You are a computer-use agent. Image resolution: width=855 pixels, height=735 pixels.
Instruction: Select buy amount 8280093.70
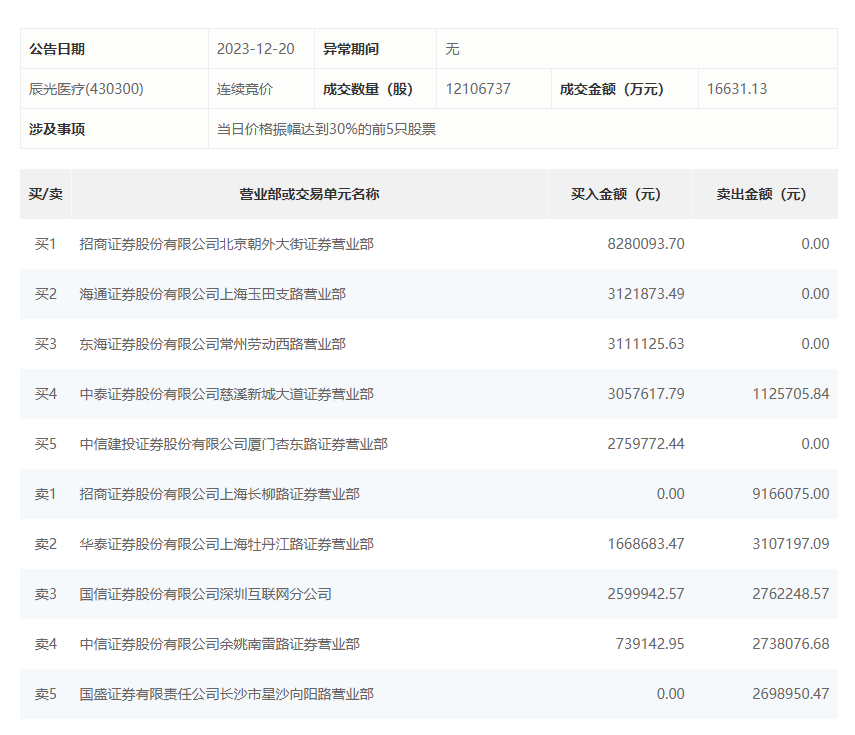click(646, 244)
